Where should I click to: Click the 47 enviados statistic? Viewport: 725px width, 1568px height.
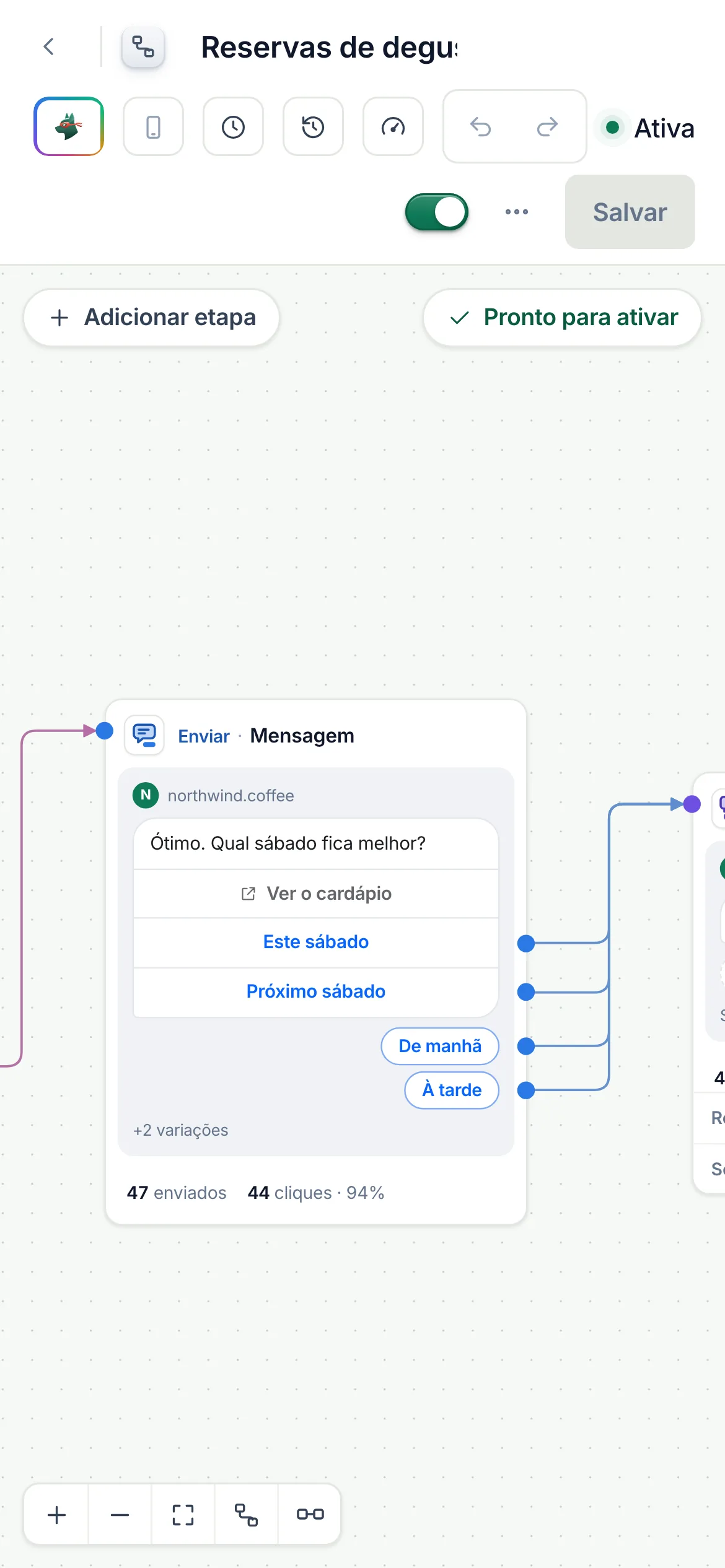[x=177, y=1193]
